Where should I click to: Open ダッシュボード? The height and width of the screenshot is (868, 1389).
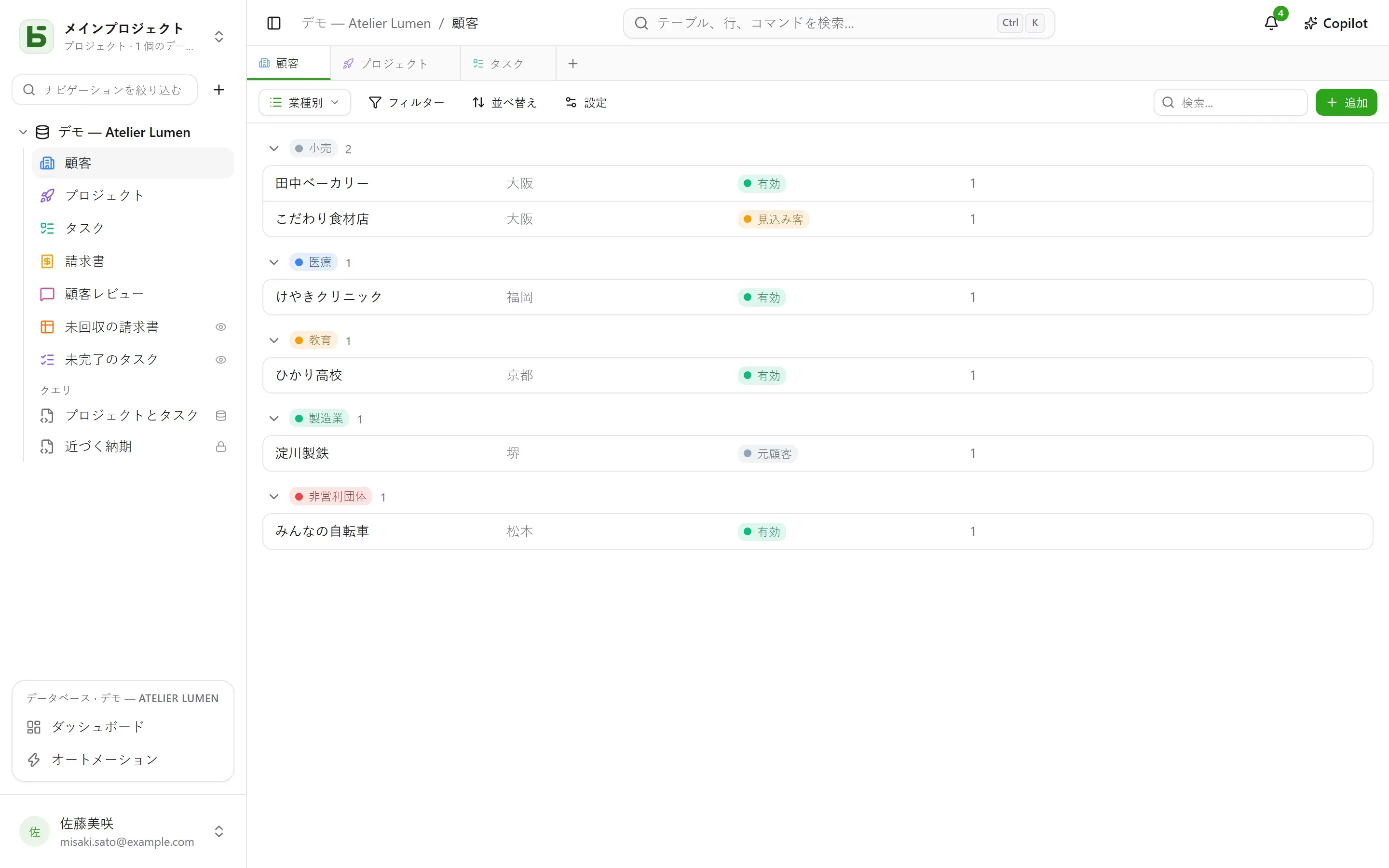click(123, 727)
